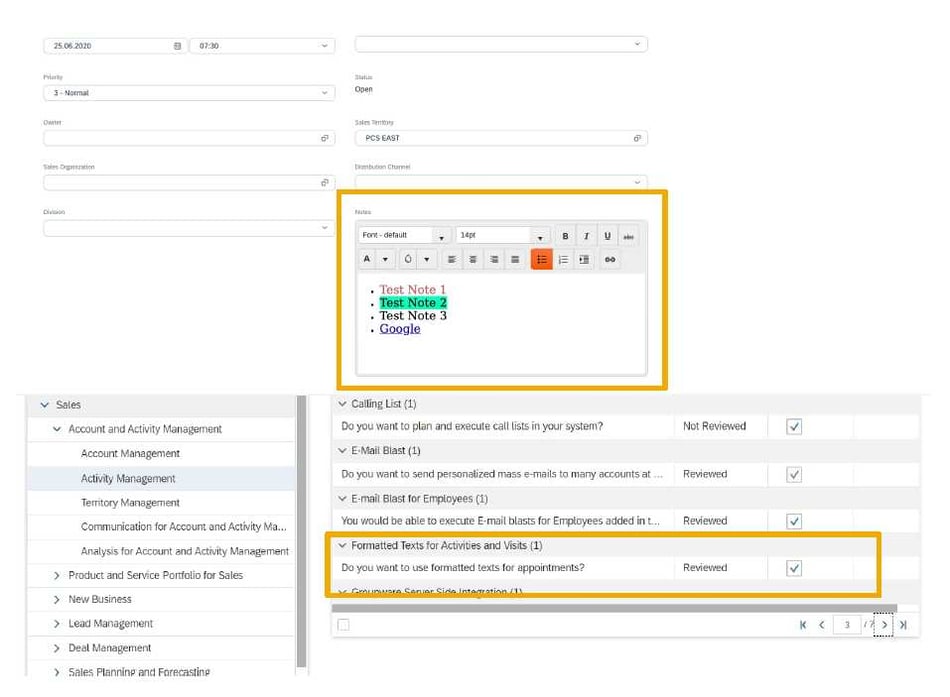Toggle the numbered list button
The image size is (950, 697).
[x=563, y=259]
